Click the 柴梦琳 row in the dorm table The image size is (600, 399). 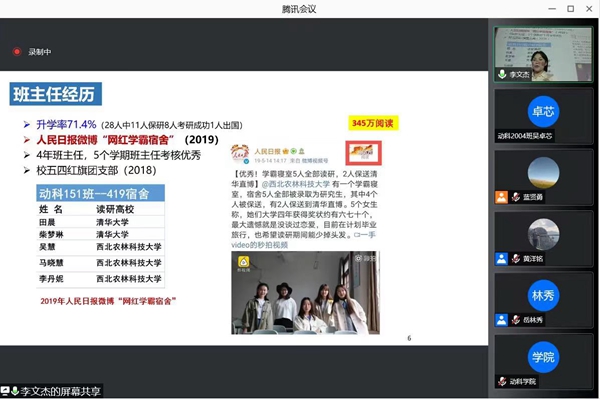[x=101, y=234]
